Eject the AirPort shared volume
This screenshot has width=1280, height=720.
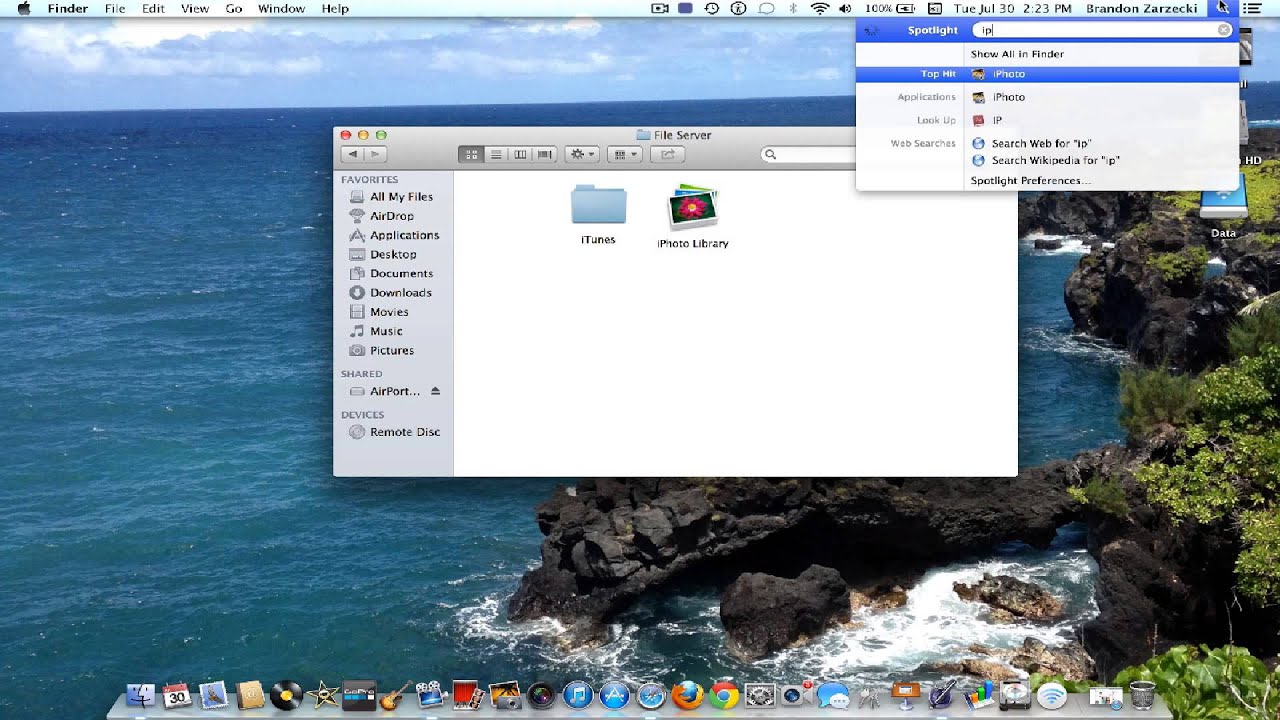(x=435, y=391)
